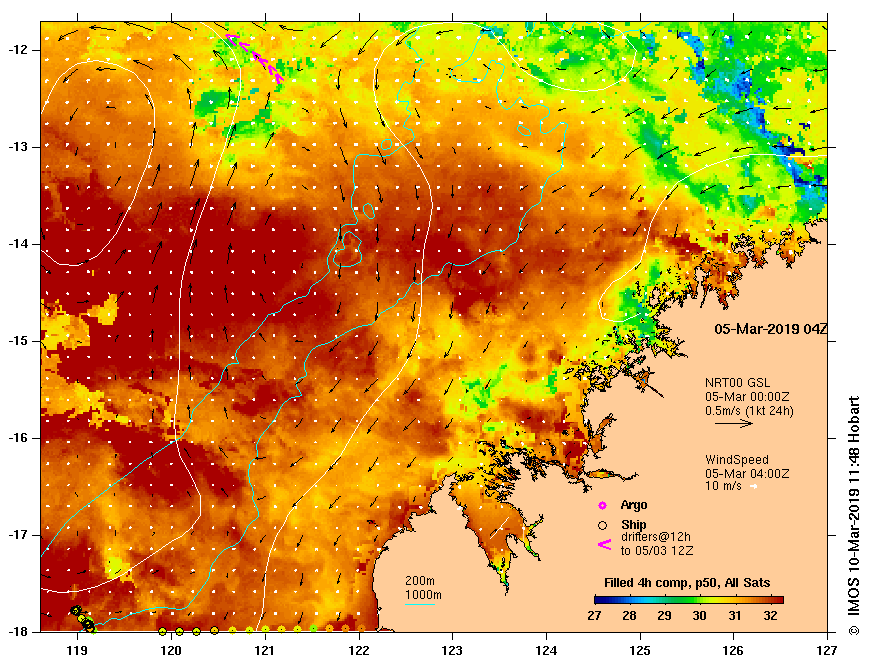Viewport: 871px width, 666px height.
Task: Click the white wind speed arrow in legend
Action: pos(754,487)
